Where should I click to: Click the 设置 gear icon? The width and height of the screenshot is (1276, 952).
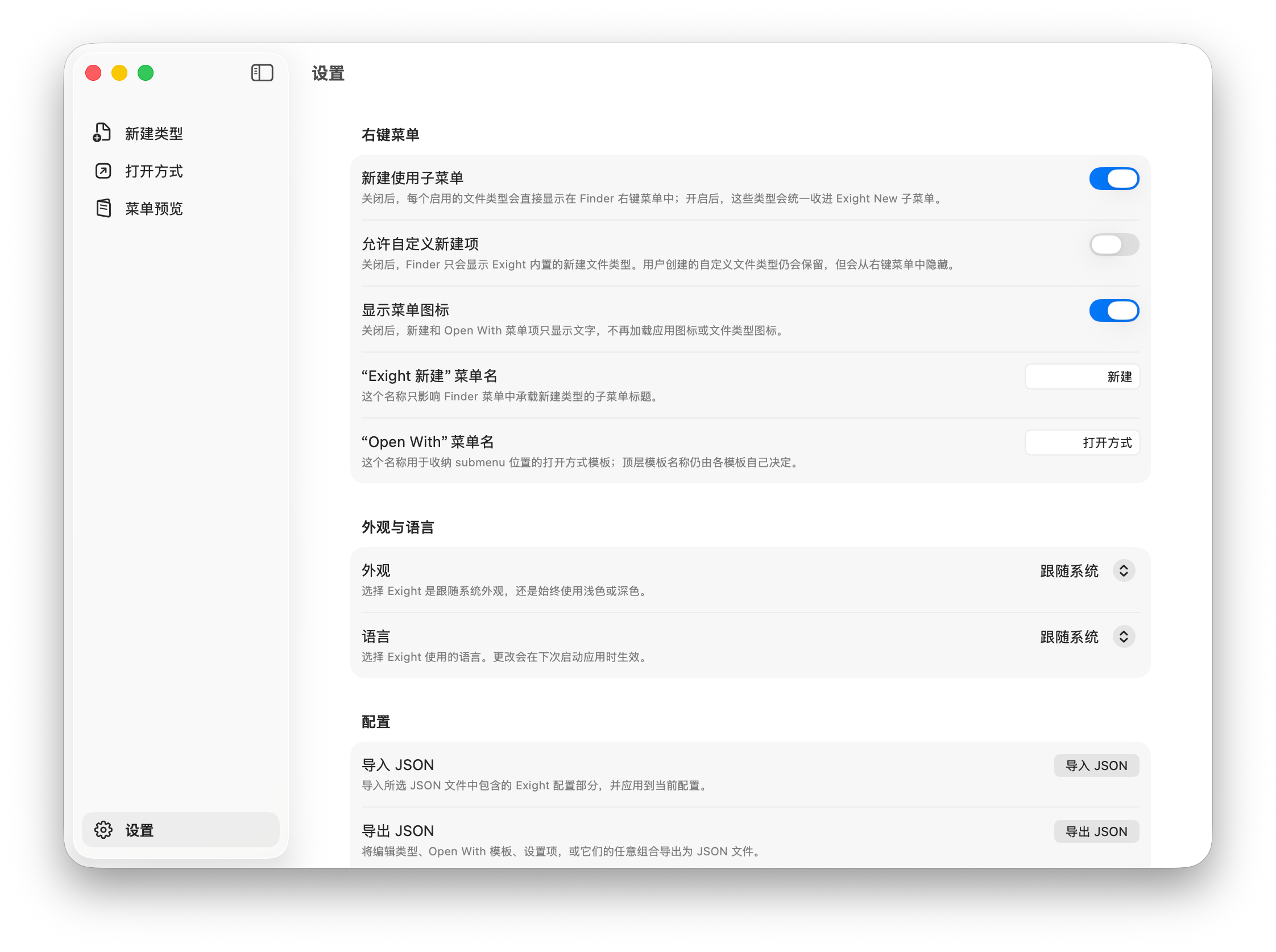point(103,830)
